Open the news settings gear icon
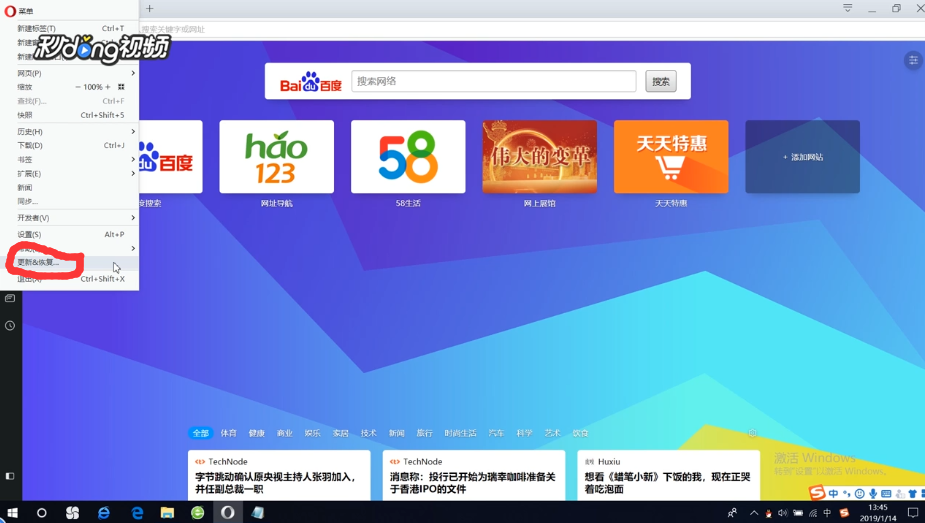 752,433
